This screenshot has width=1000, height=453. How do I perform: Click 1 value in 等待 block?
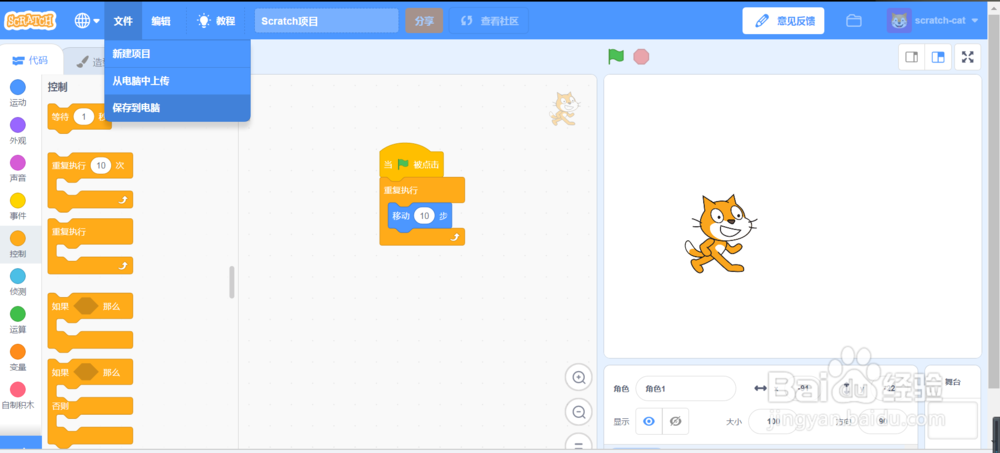click(84, 117)
